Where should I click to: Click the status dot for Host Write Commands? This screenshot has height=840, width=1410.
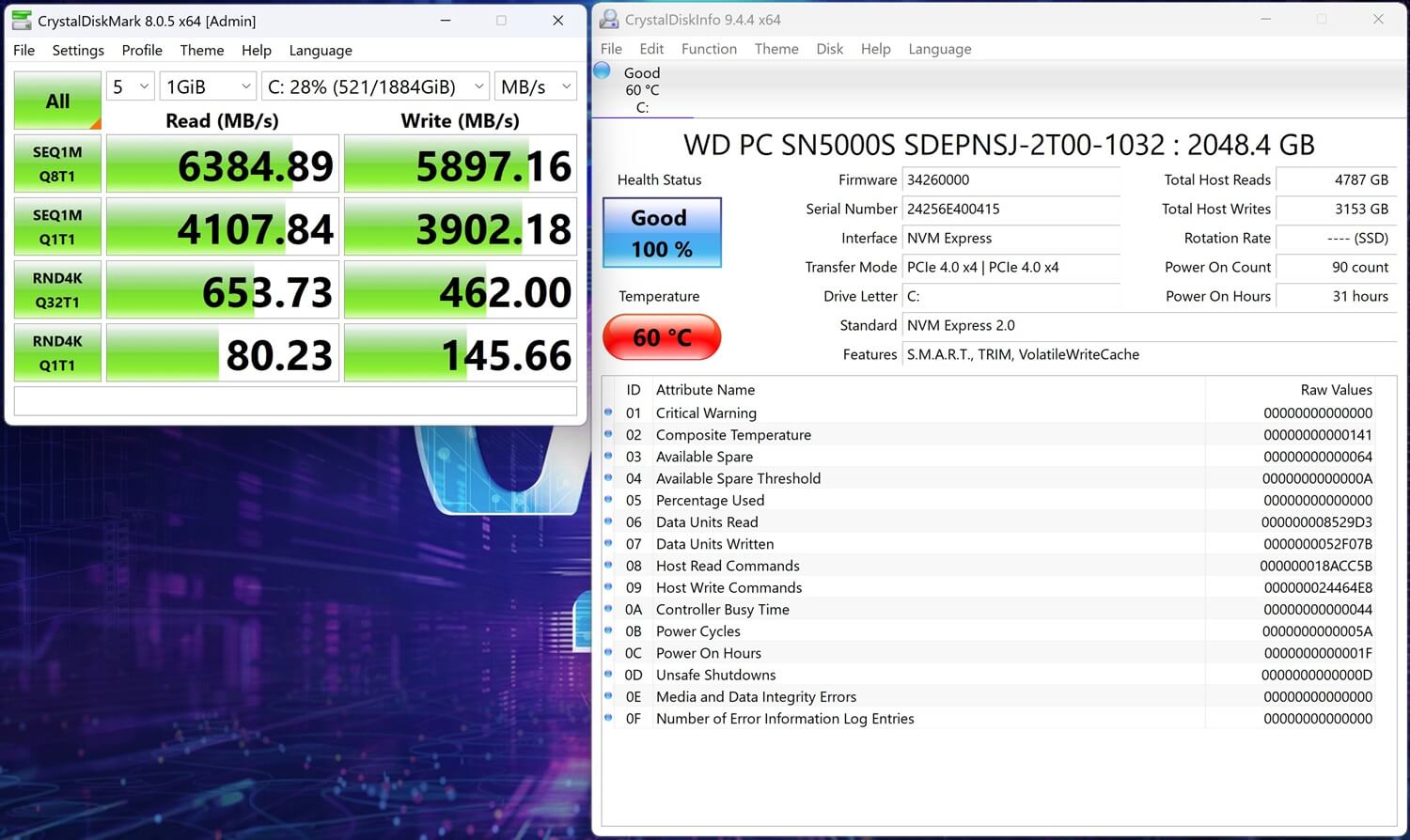(608, 587)
